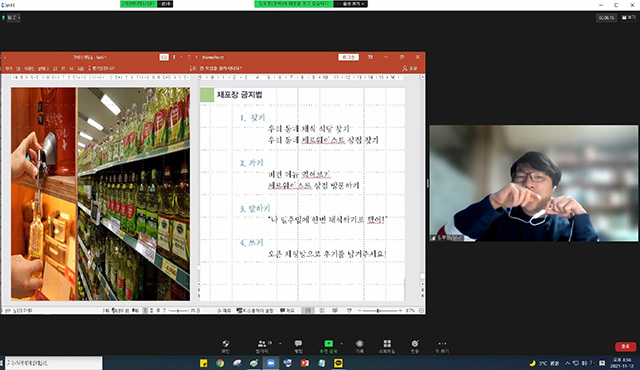Switch to Reading view in status bar
Viewport: 640px width, 370px height.
pyautogui.click(x=335, y=310)
